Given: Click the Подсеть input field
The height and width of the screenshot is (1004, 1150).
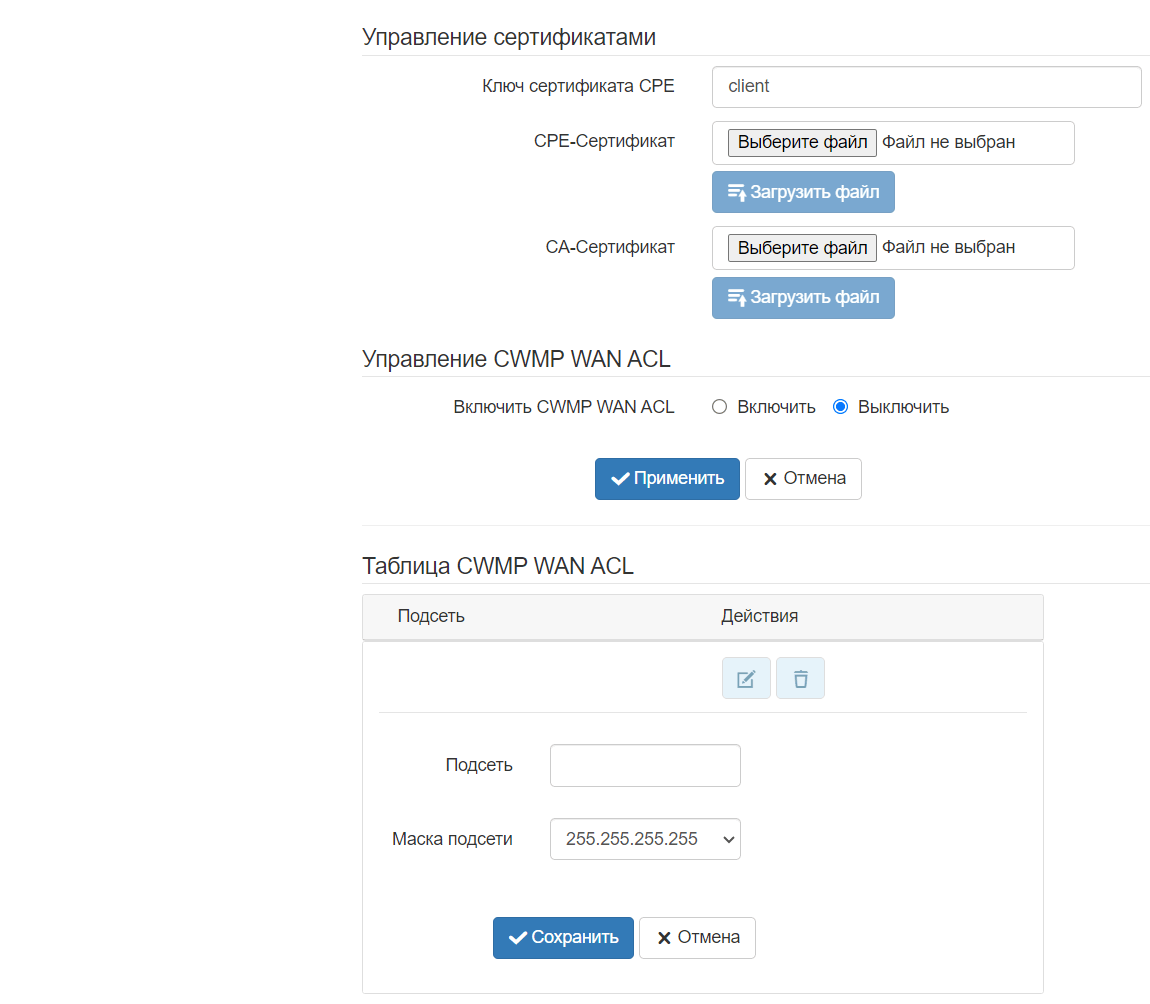Looking at the screenshot, I should click(645, 766).
